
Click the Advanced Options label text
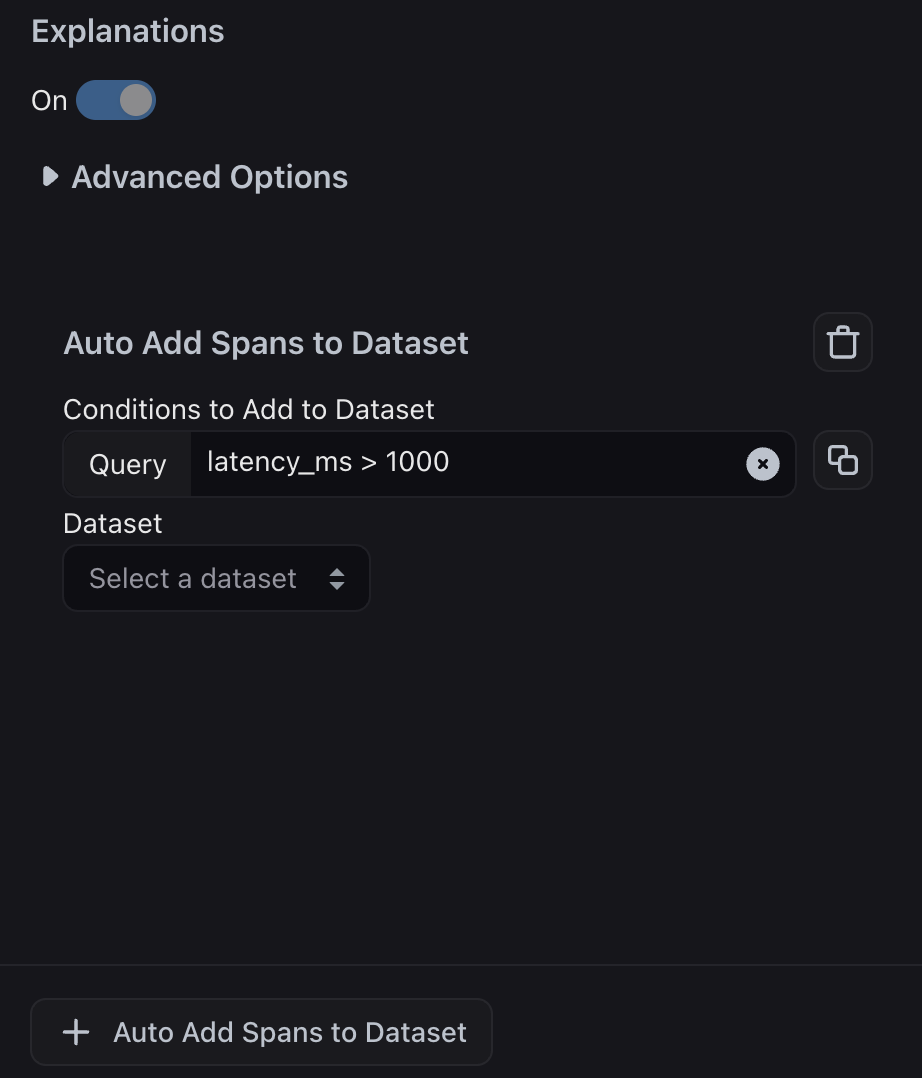210,177
